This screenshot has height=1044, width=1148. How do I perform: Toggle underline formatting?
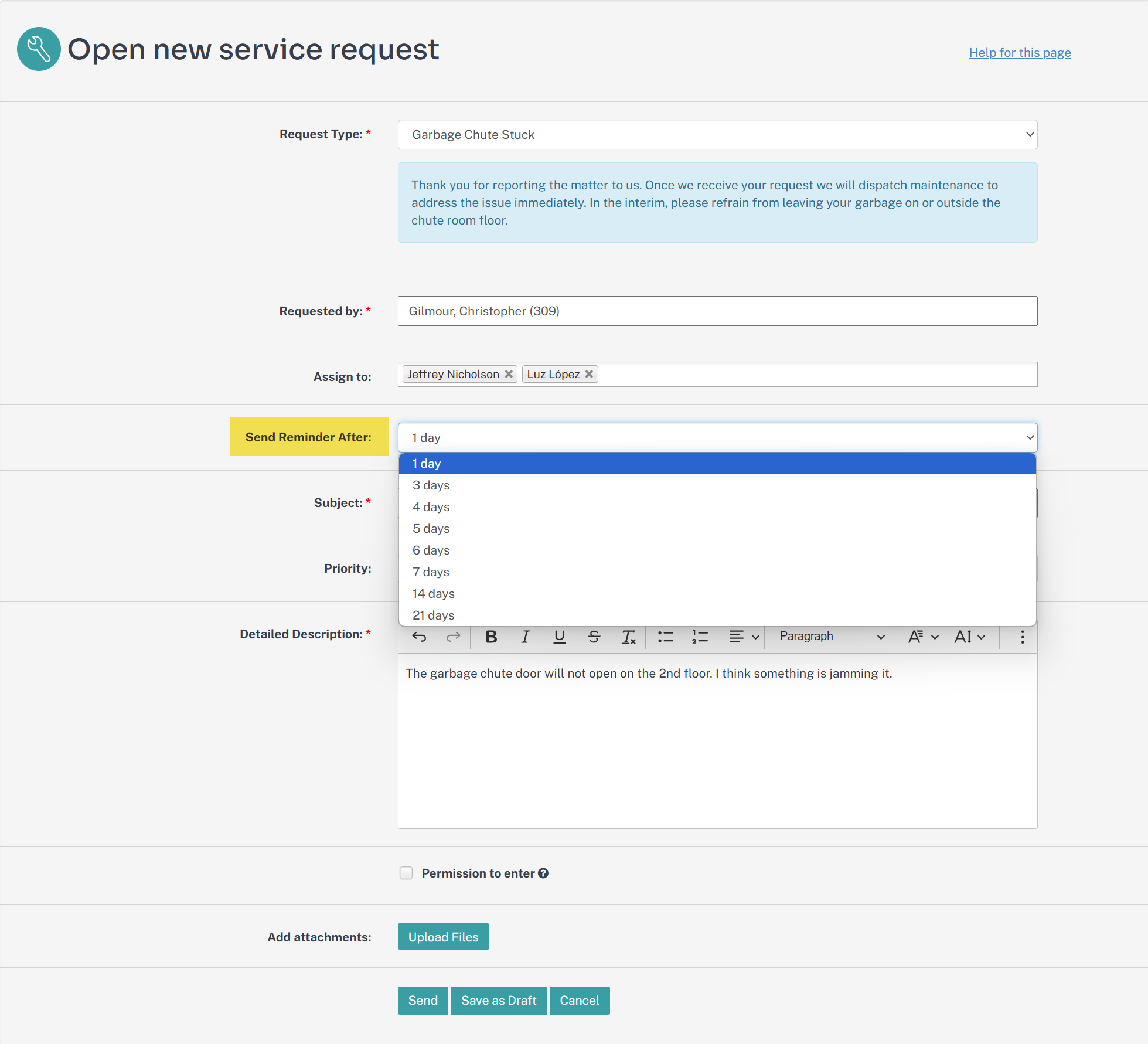[x=560, y=637]
